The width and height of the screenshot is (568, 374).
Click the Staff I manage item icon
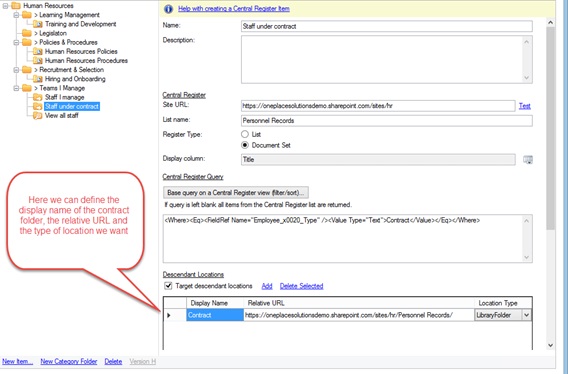pos(38,97)
